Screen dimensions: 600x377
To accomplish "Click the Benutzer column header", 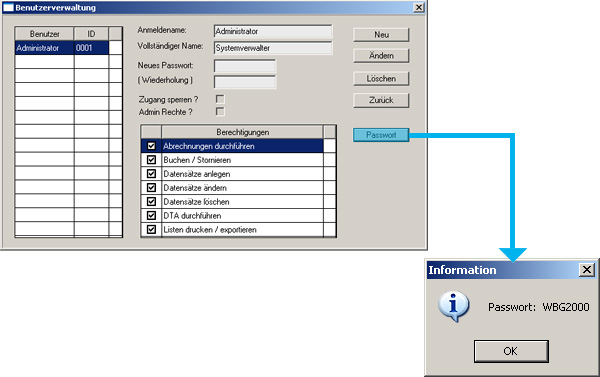I will [x=44, y=34].
